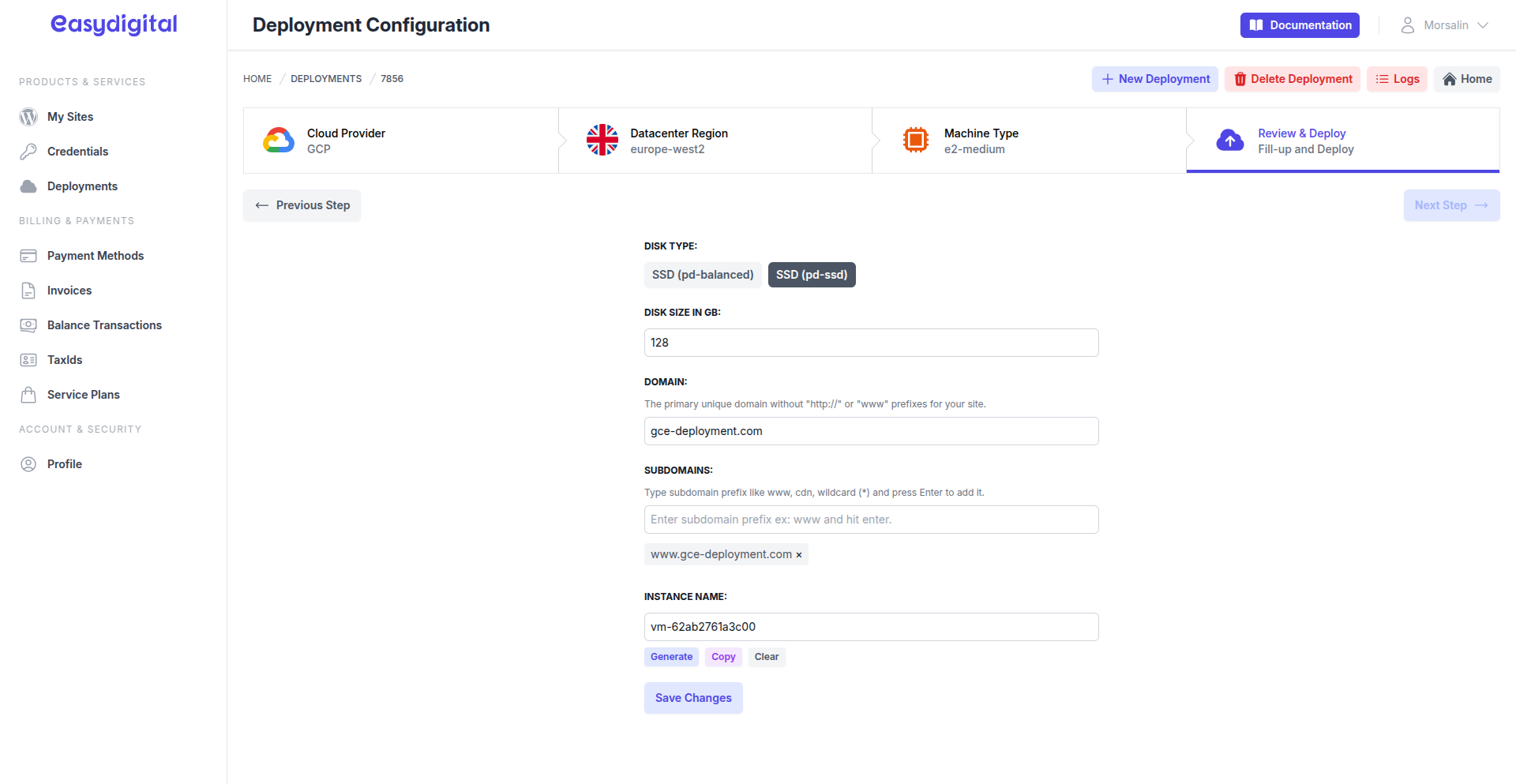1516x784 pixels.
Task: Click the Disk Size in GB field
Action: 871,343
